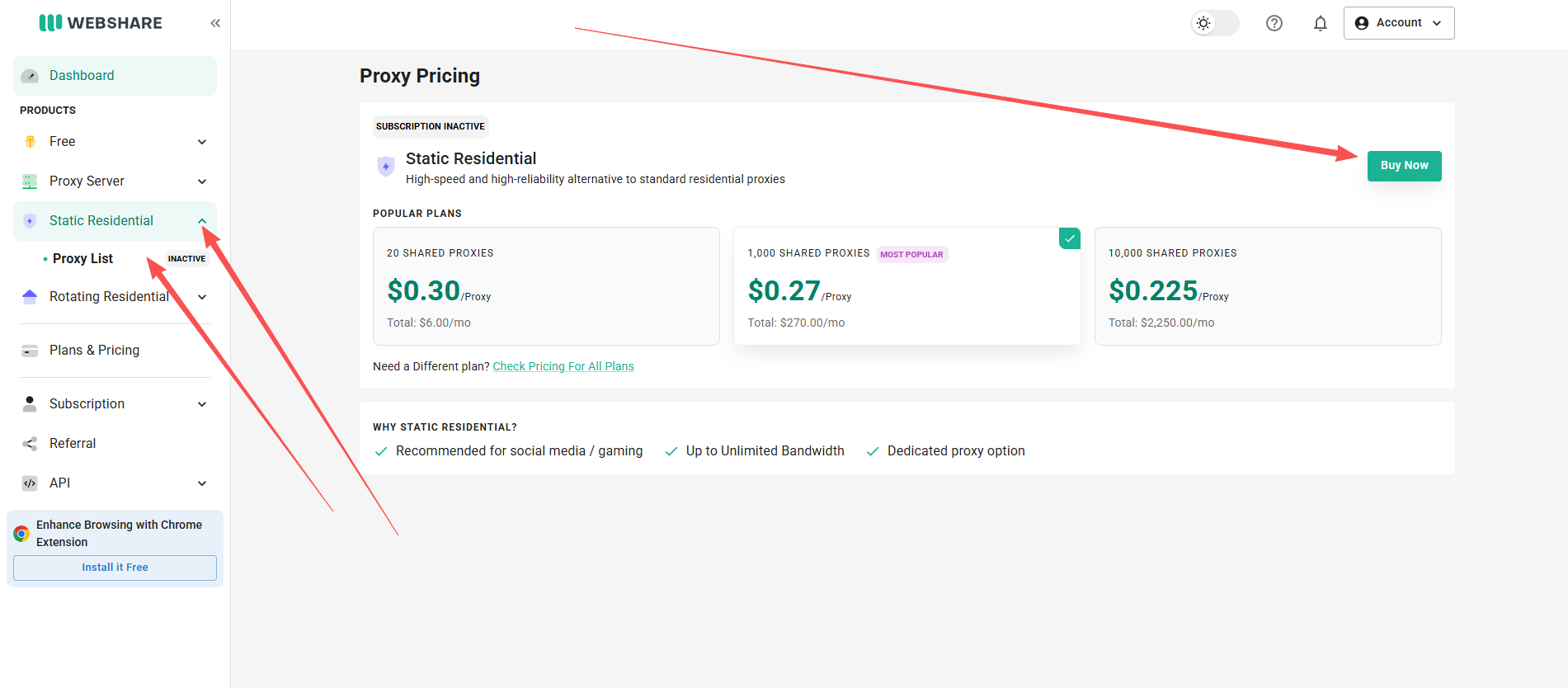Click 'Dedicated proxy option' text
The height and width of the screenshot is (688, 1568).
(x=956, y=451)
